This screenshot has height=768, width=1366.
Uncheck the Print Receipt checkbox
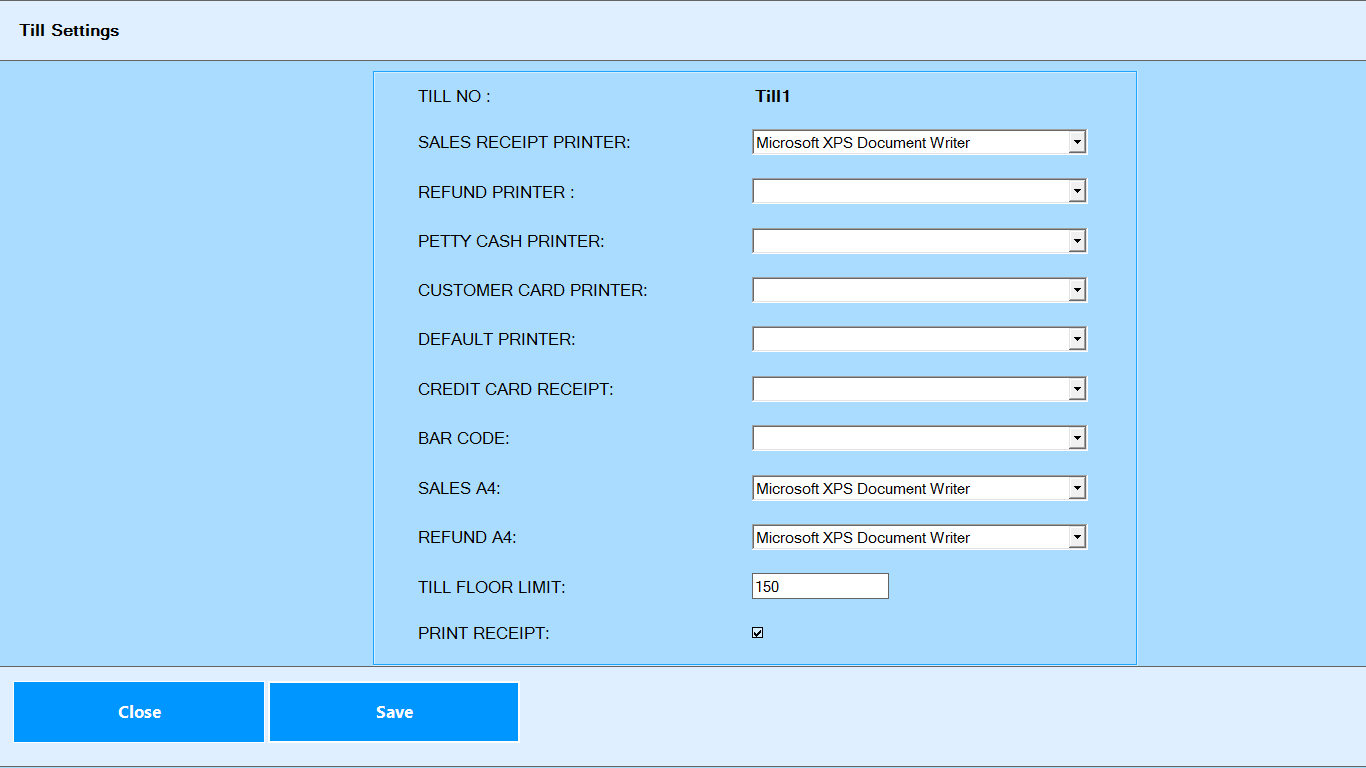click(758, 633)
